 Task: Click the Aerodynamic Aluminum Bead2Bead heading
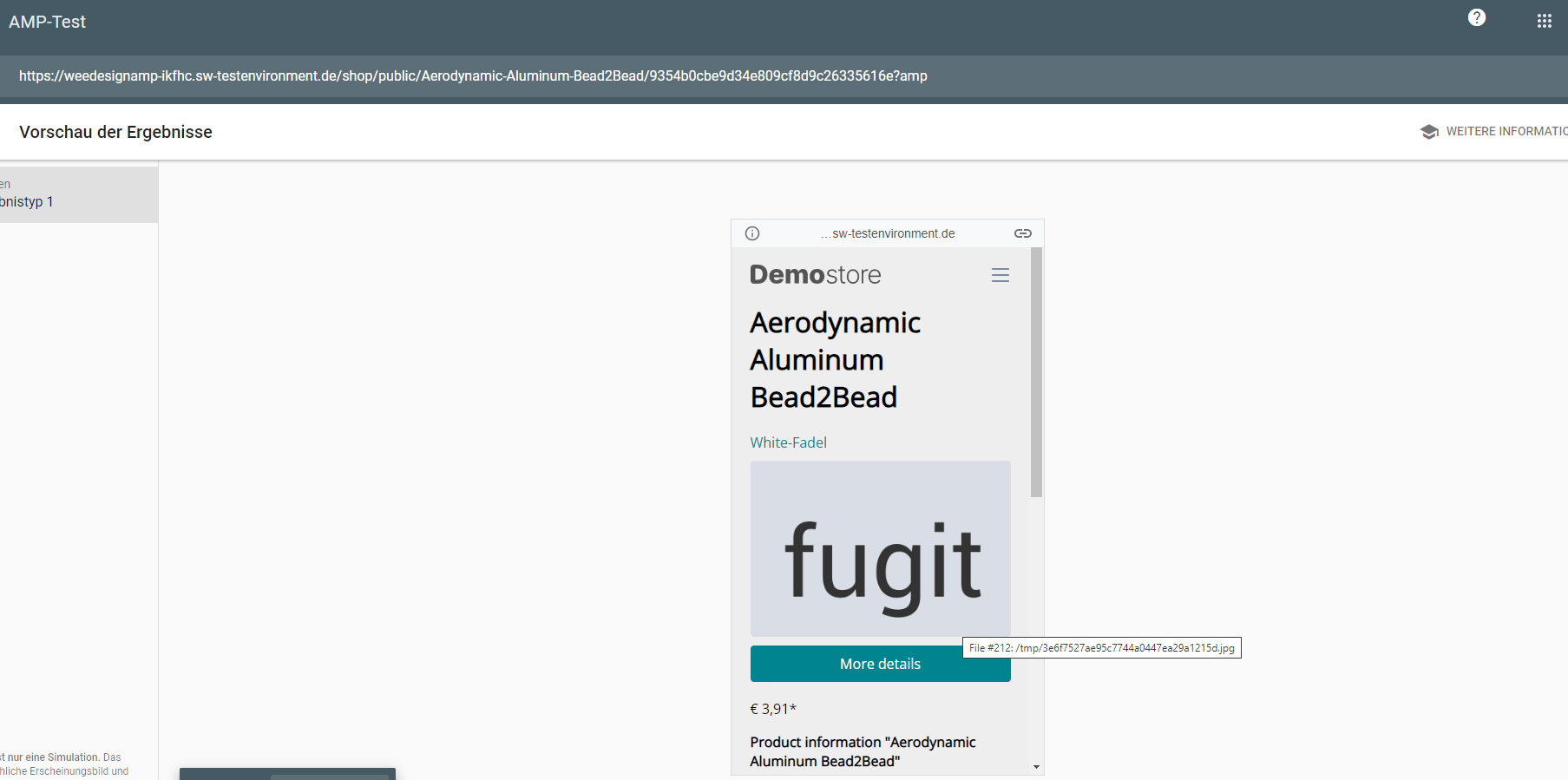click(835, 360)
